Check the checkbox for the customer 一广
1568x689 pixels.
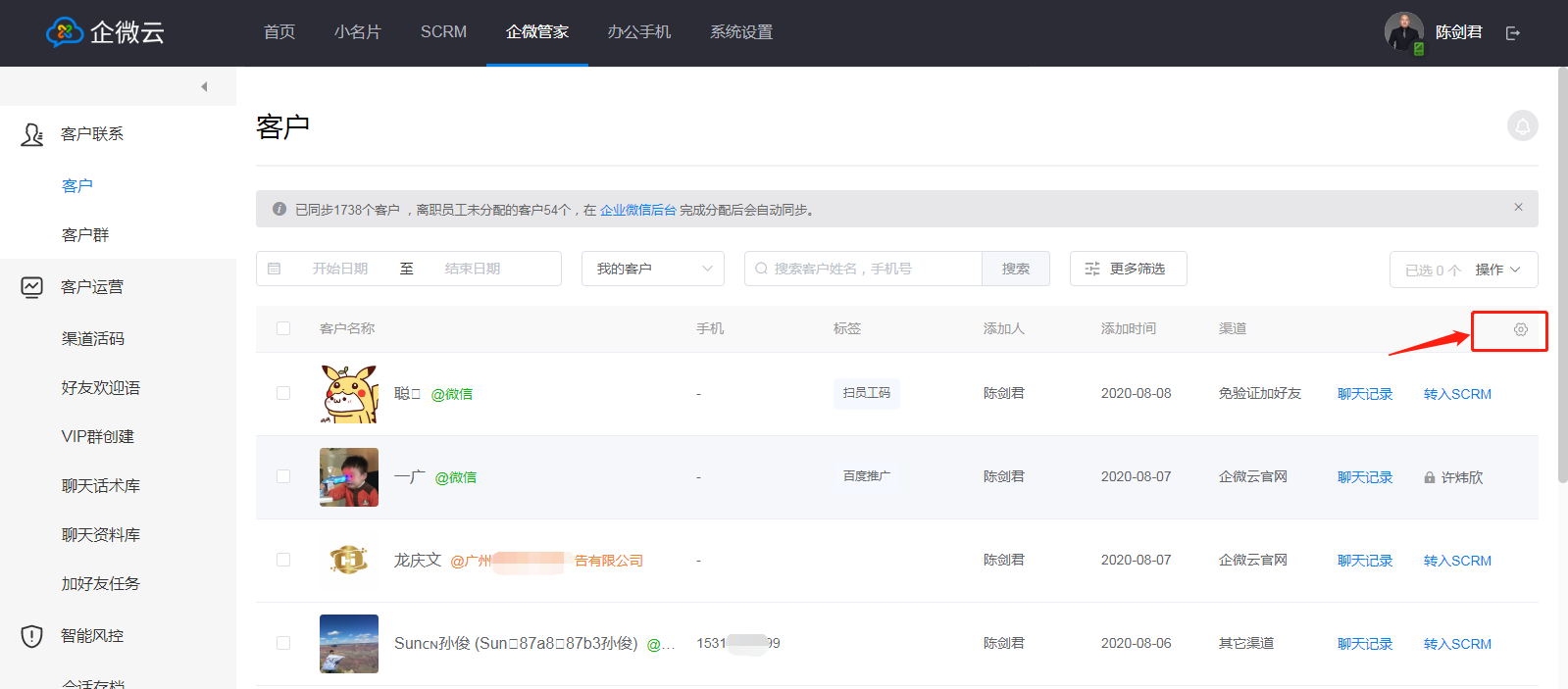coord(283,476)
